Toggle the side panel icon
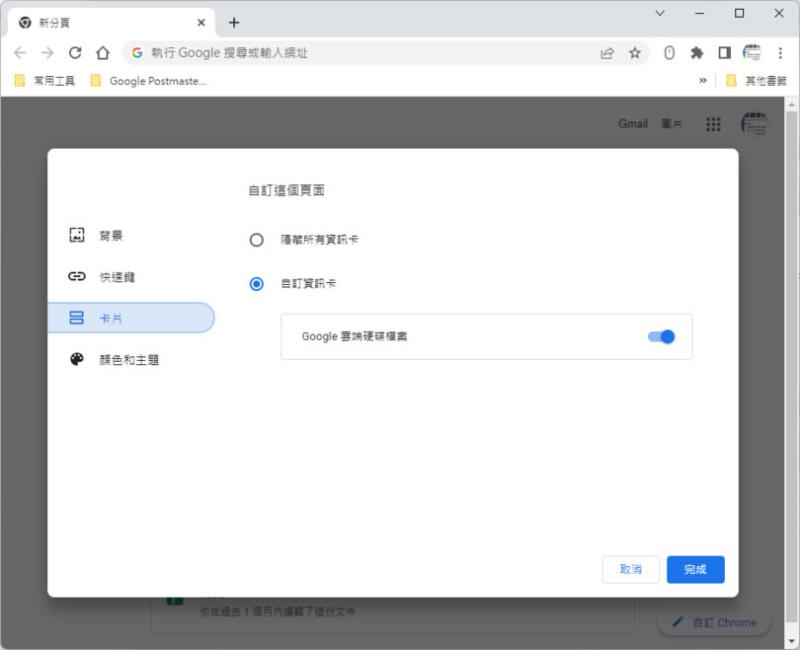The image size is (800, 650). click(x=724, y=53)
